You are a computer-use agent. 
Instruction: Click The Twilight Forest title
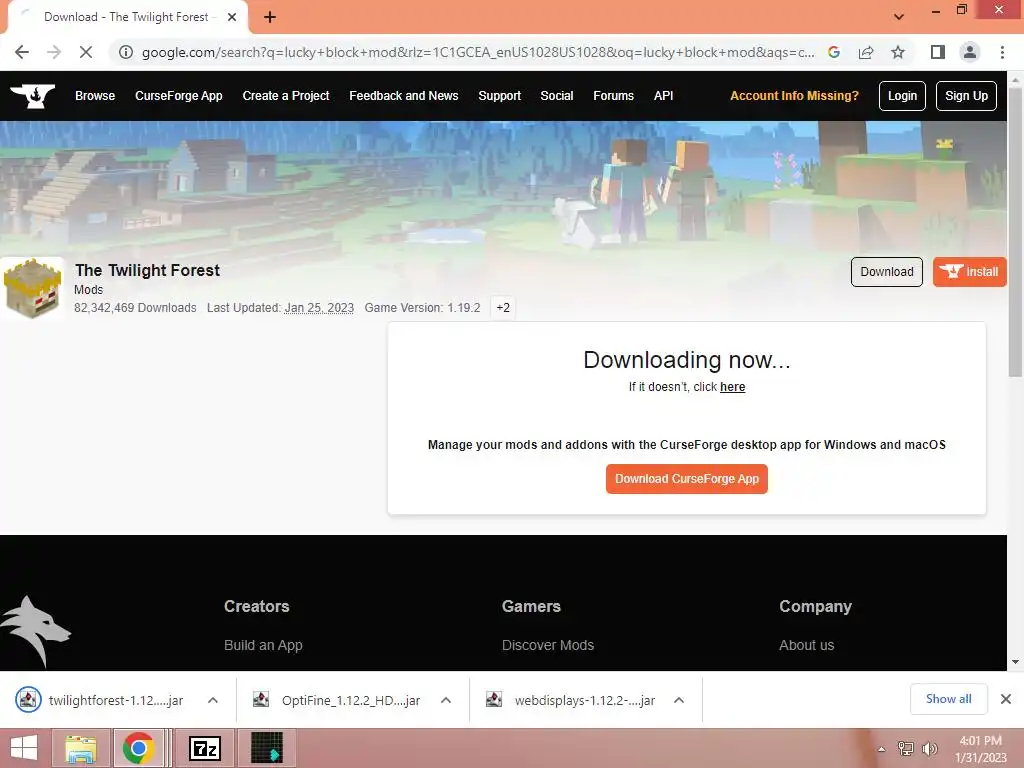pos(147,270)
